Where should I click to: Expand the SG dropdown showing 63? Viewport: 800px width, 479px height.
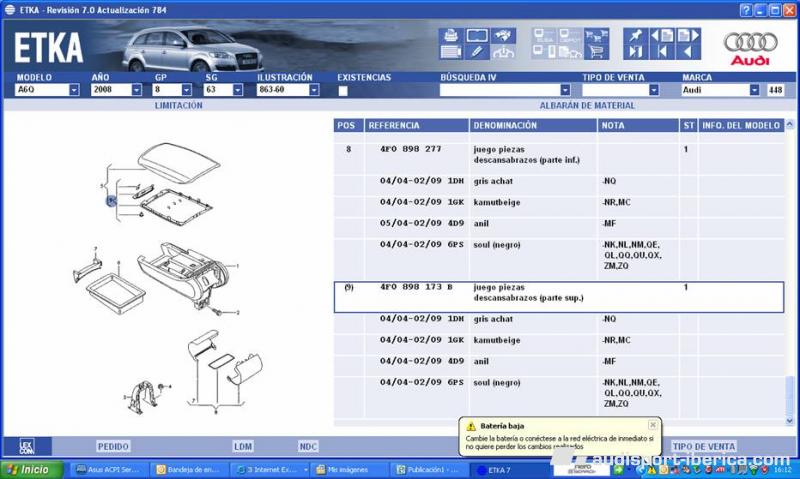(x=237, y=90)
